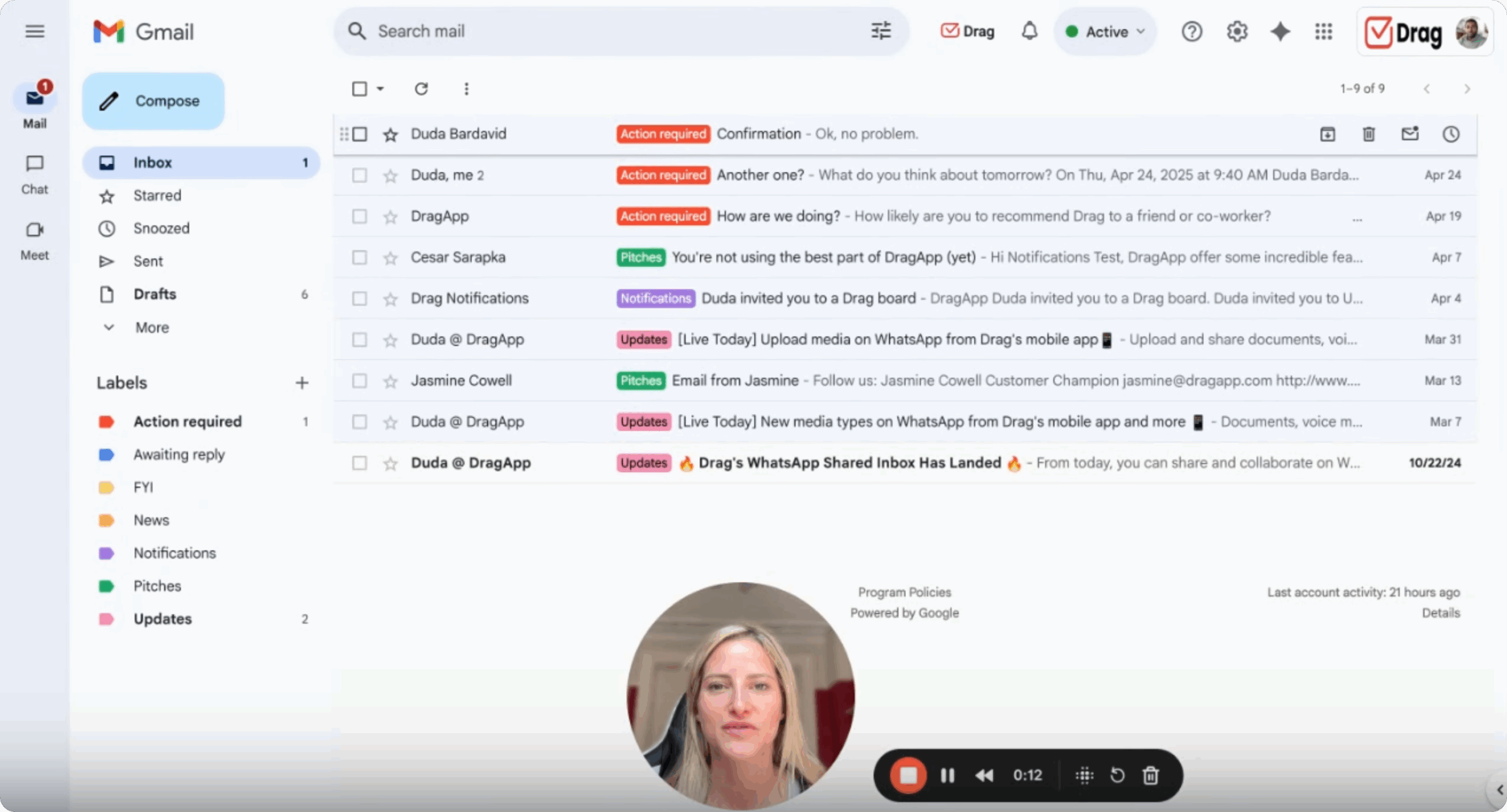Open the main menu hamburger icon
This screenshot has width=1507, height=812.
pyautogui.click(x=35, y=31)
